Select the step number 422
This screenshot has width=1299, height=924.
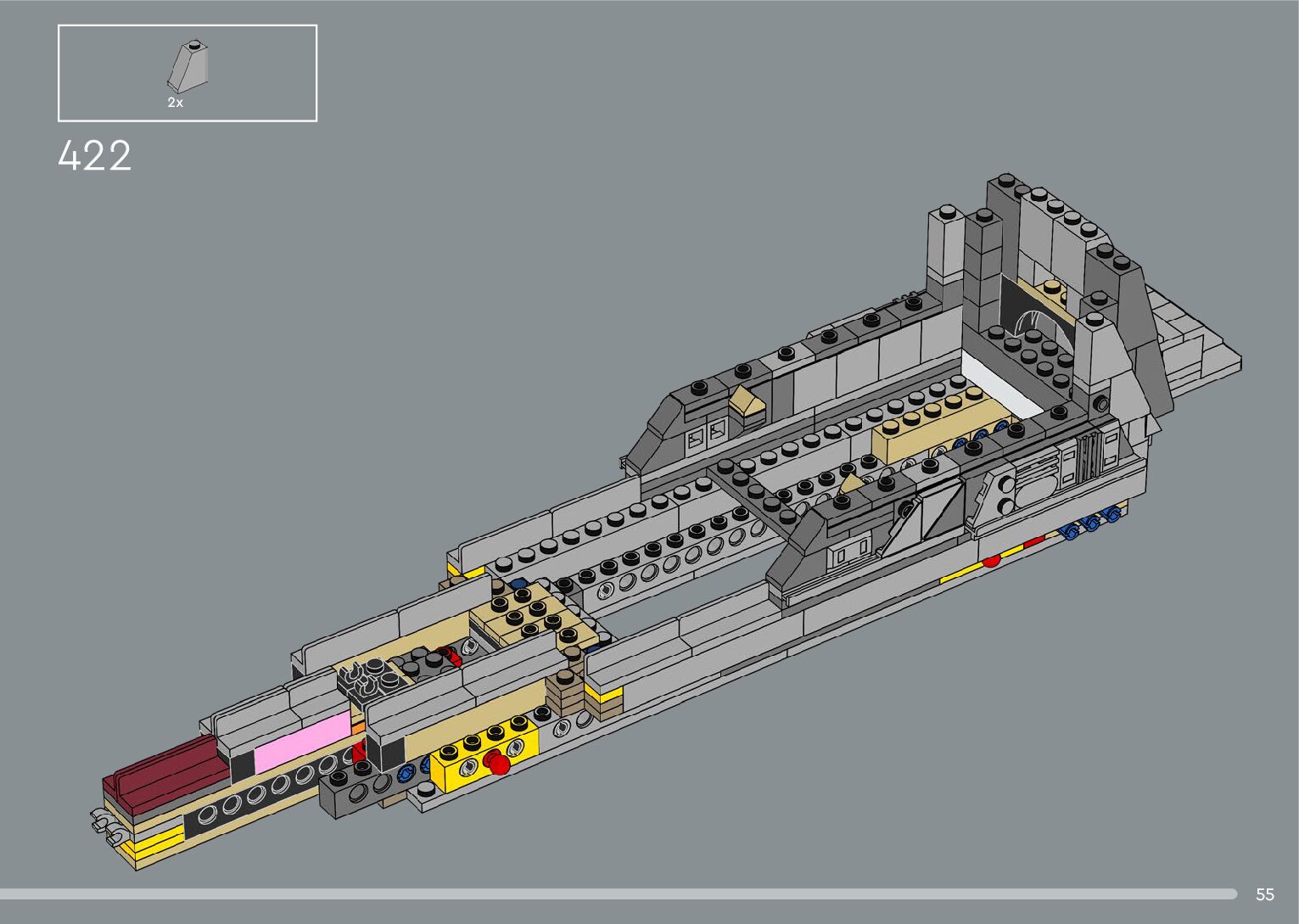click(x=95, y=157)
